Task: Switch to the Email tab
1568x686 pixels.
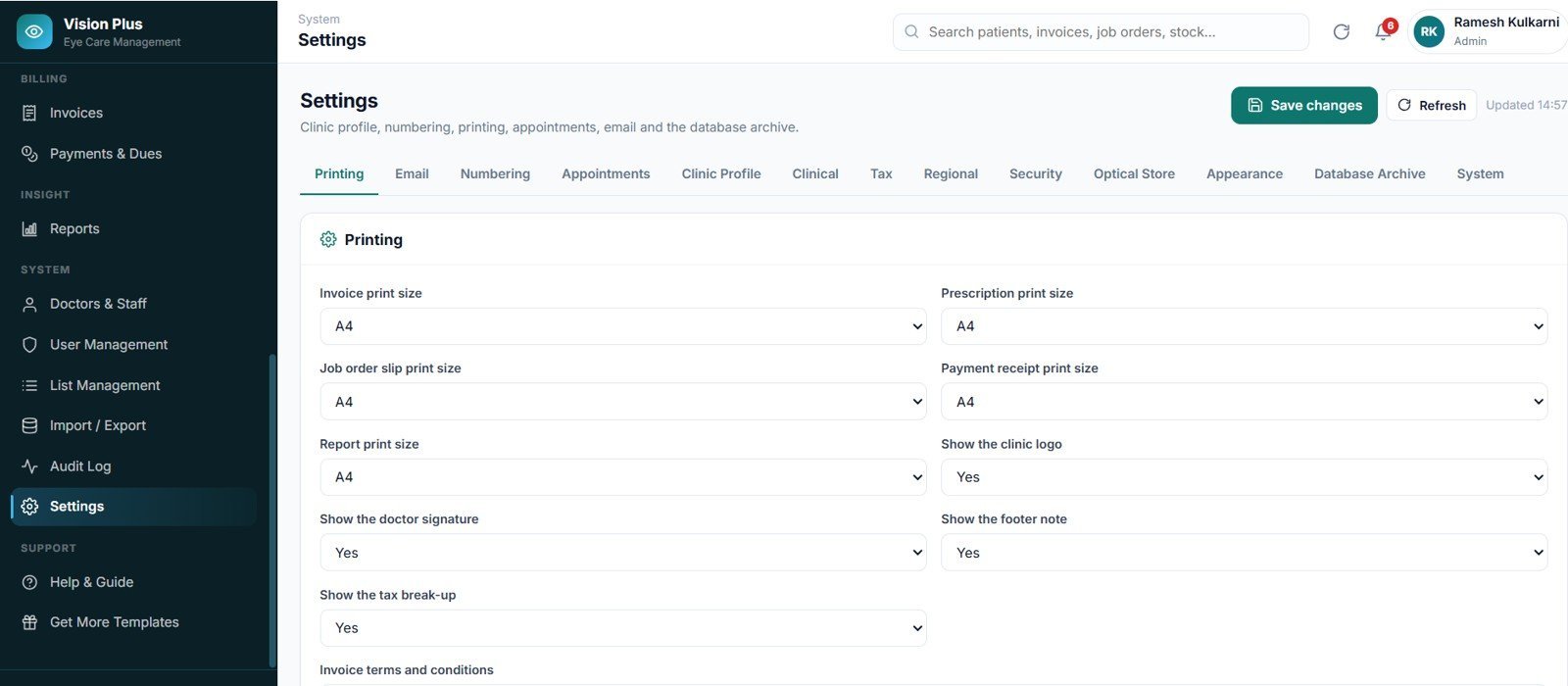Action: [412, 174]
